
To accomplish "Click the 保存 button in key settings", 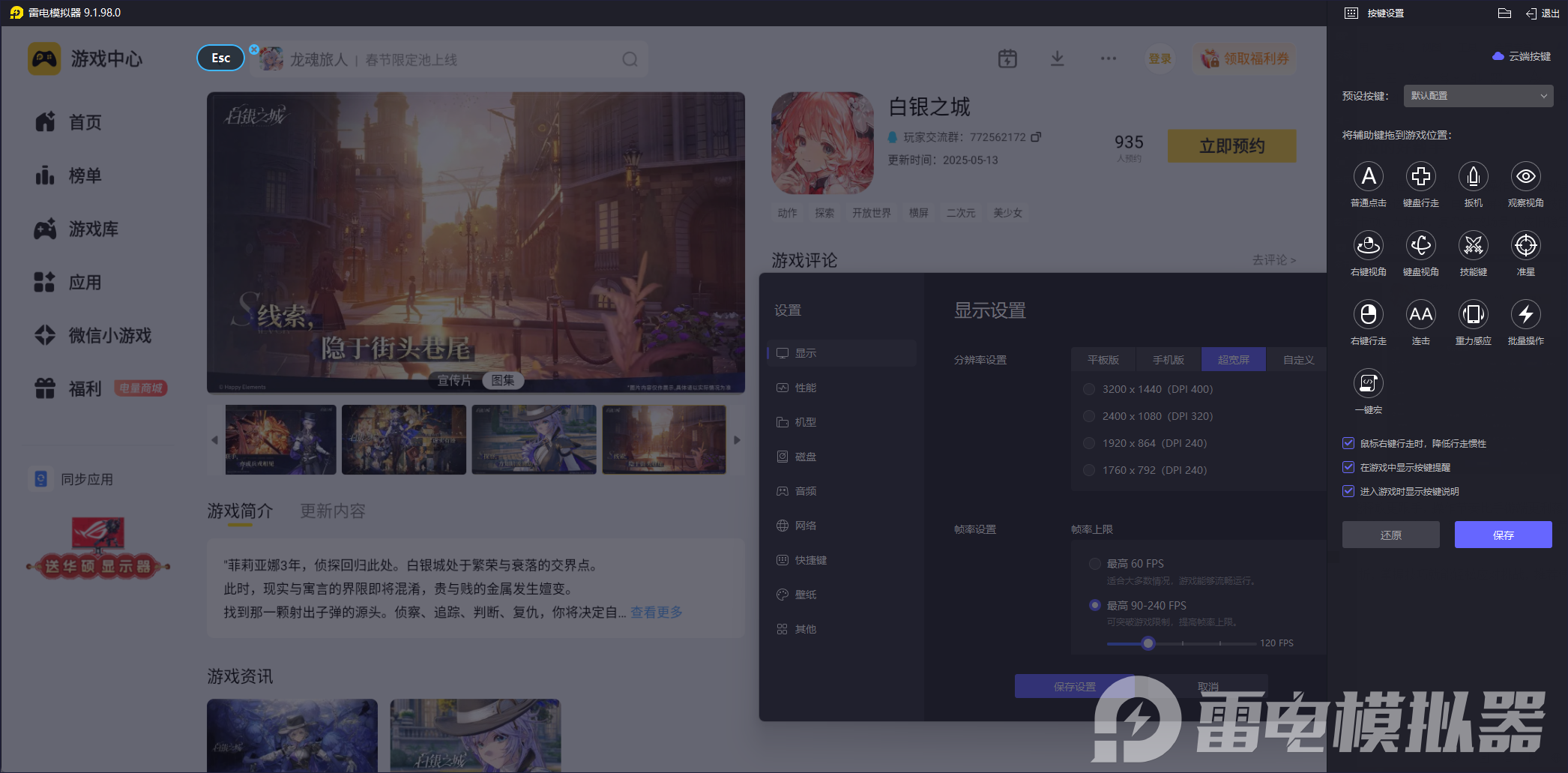I will tap(1503, 535).
